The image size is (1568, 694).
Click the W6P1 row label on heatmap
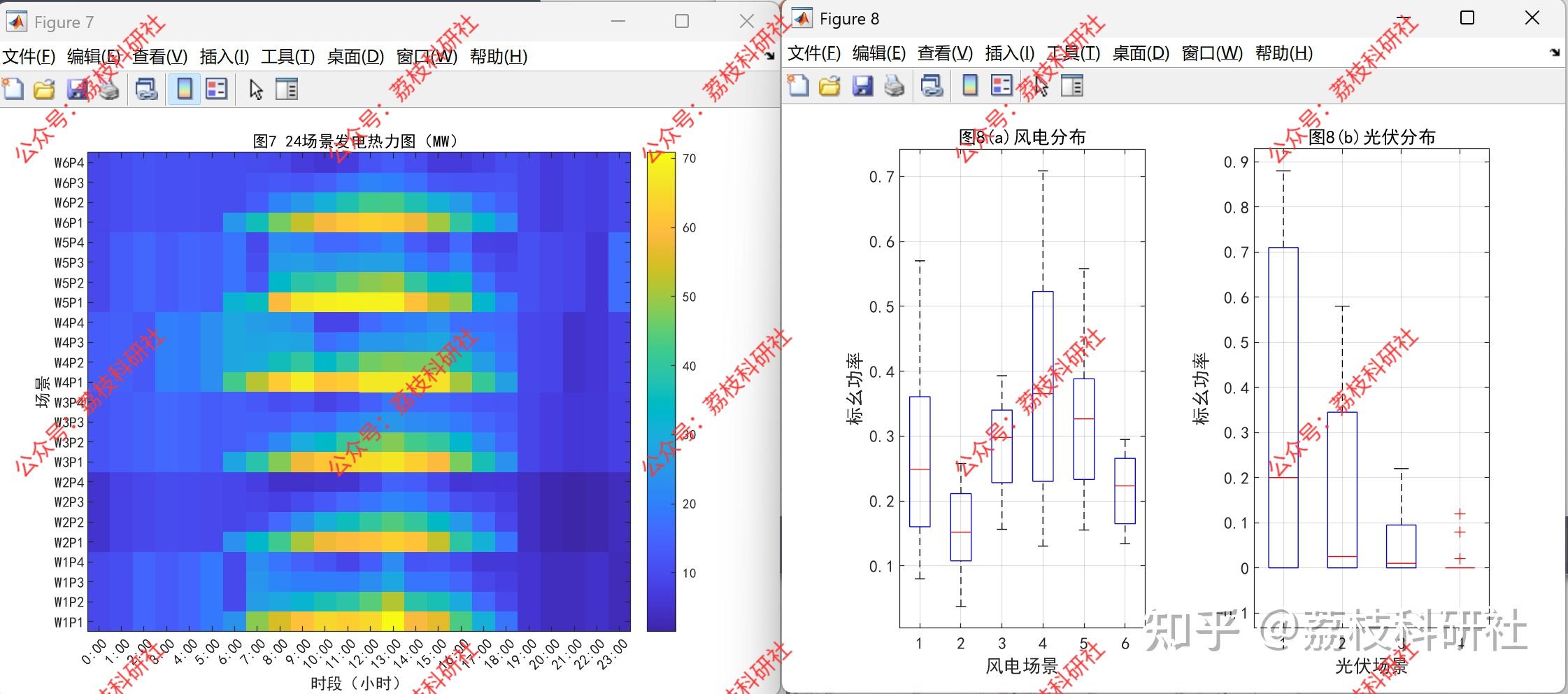tap(69, 223)
